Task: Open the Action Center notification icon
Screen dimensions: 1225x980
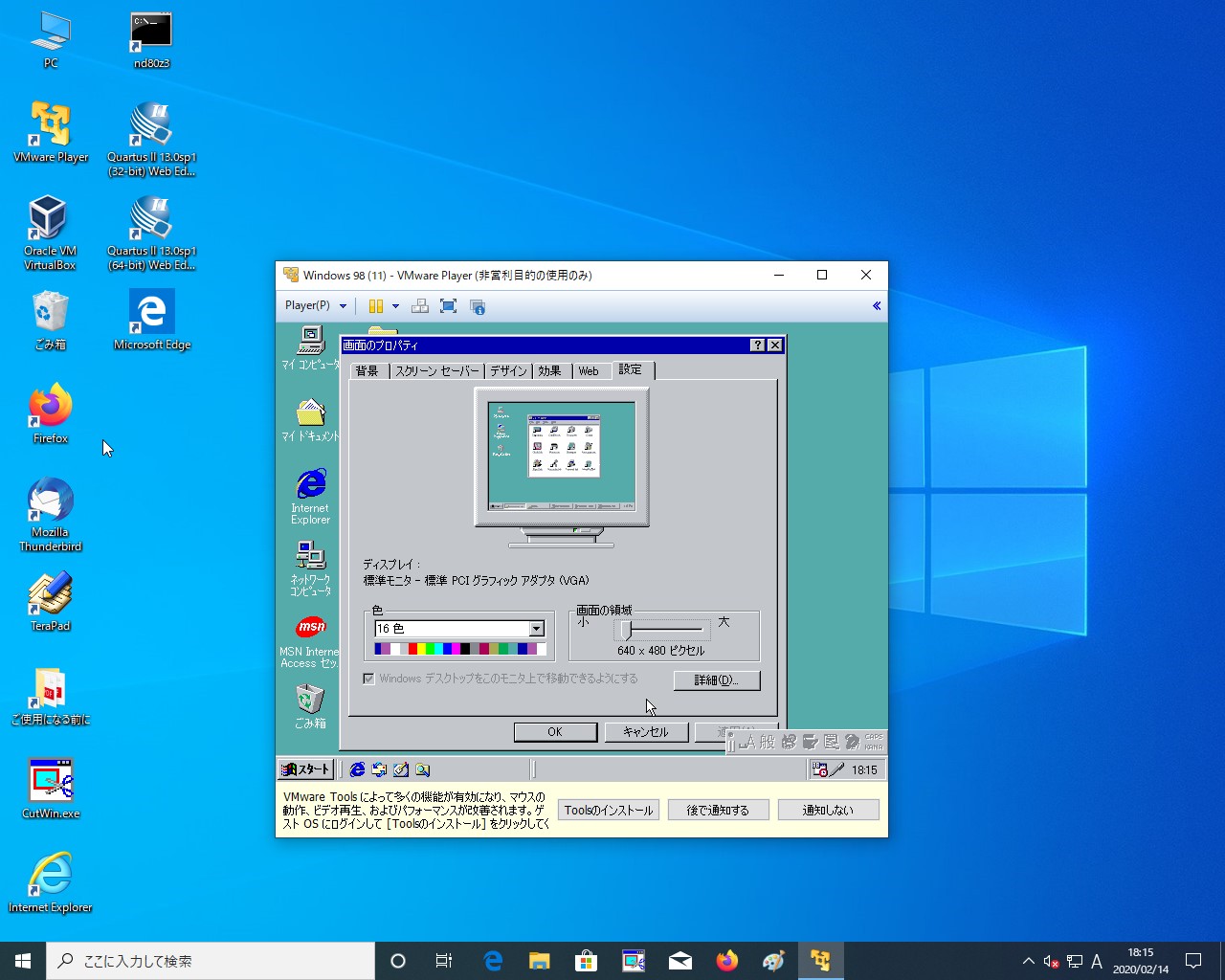Action: pyautogui.click(x=1193, y=961)
